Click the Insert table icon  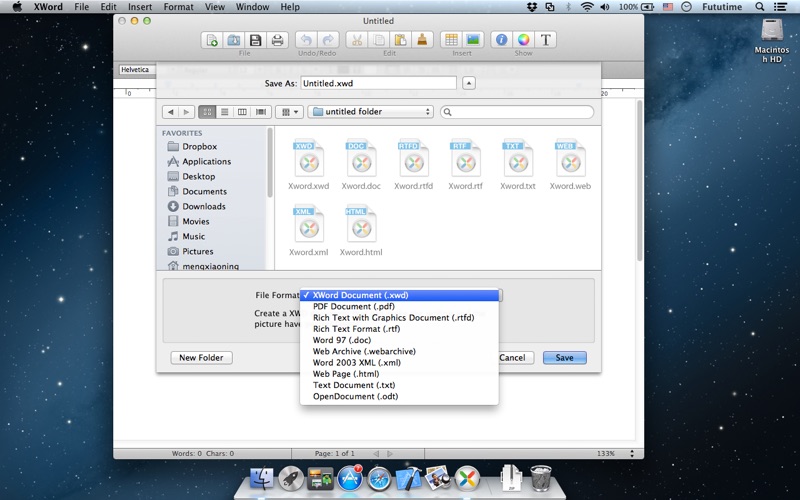click(x=451, y=40)
